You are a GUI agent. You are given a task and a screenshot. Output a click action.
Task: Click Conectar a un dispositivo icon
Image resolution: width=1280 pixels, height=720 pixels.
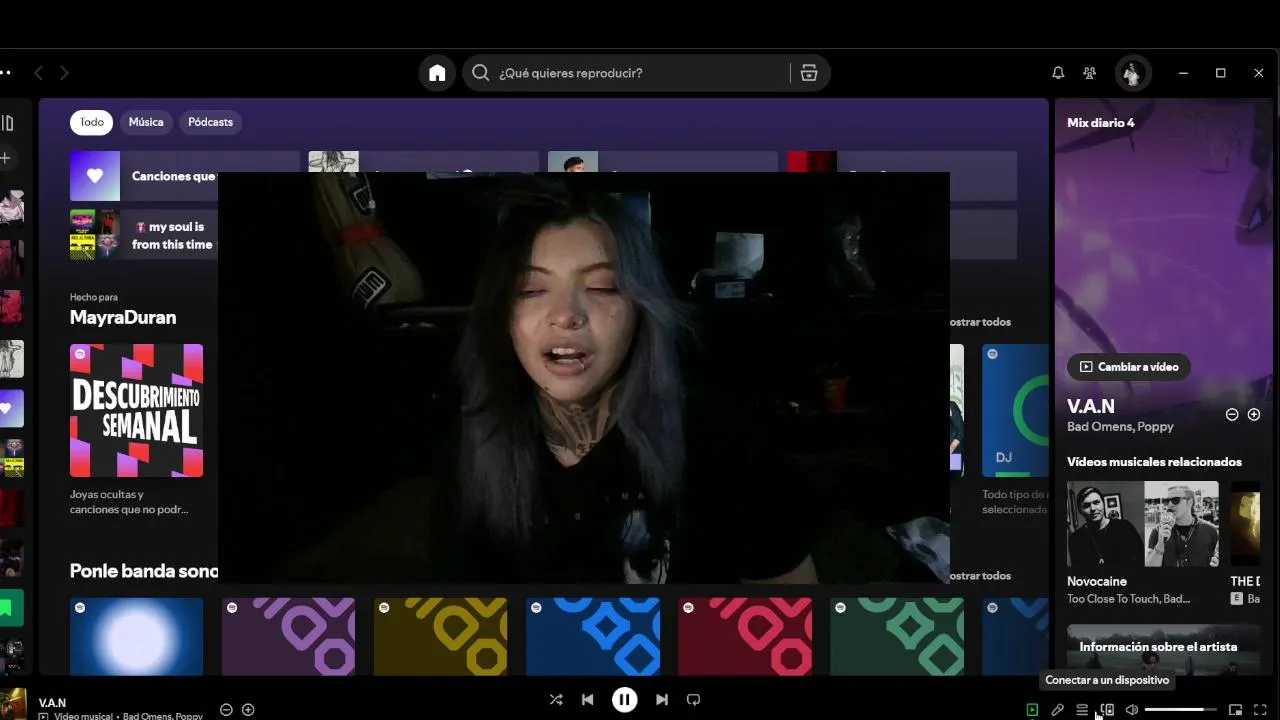pyautogui.click(x=1107, y=710)
